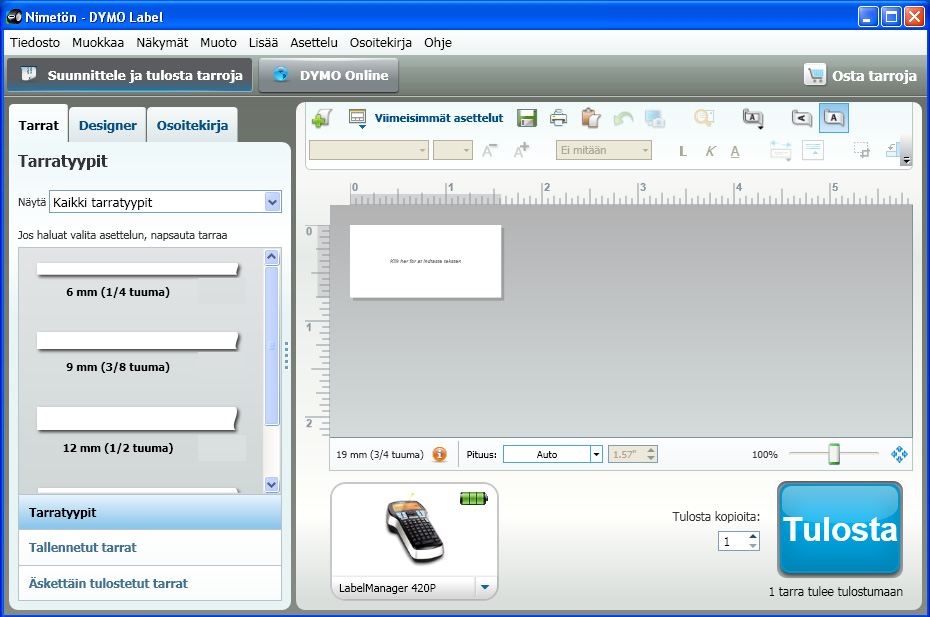Click the LabelManager 420P printer image
Screen dimensions: 930x617
coord(415,530)
